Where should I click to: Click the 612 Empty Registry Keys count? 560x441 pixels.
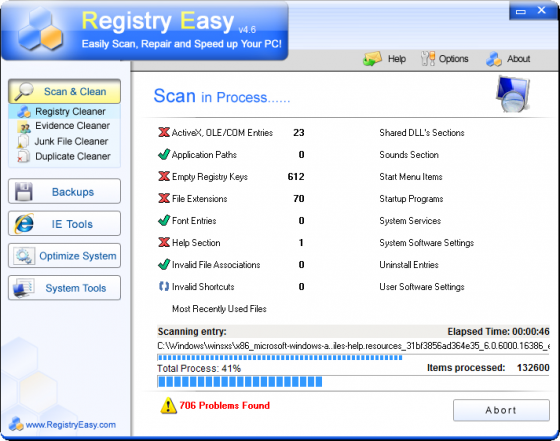(296, 176)
